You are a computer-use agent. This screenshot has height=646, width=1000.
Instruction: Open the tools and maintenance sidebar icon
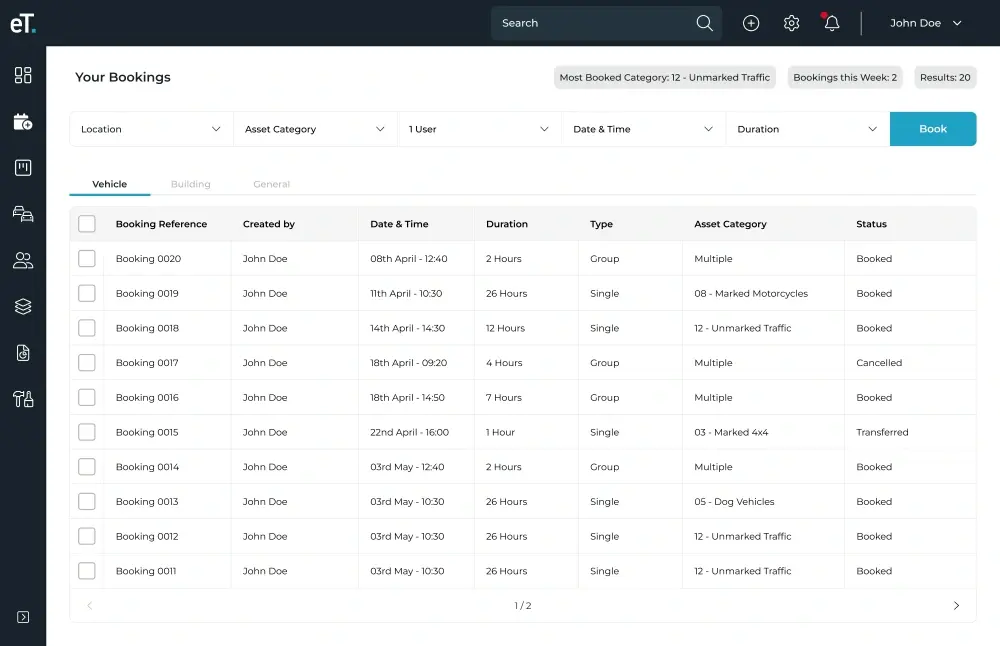pos(23,399)
